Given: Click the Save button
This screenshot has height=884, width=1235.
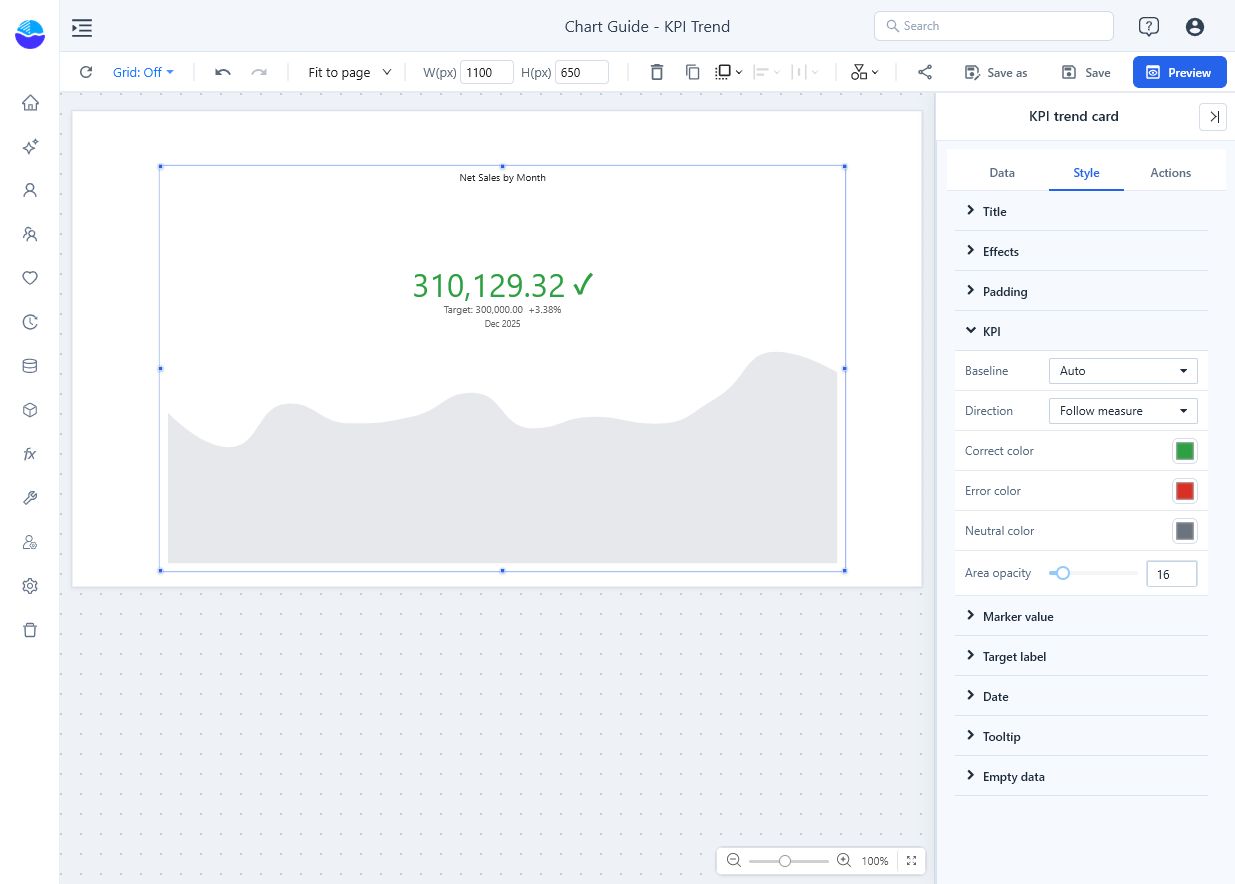Looking at the screenshot, I should coord(1086,72).
